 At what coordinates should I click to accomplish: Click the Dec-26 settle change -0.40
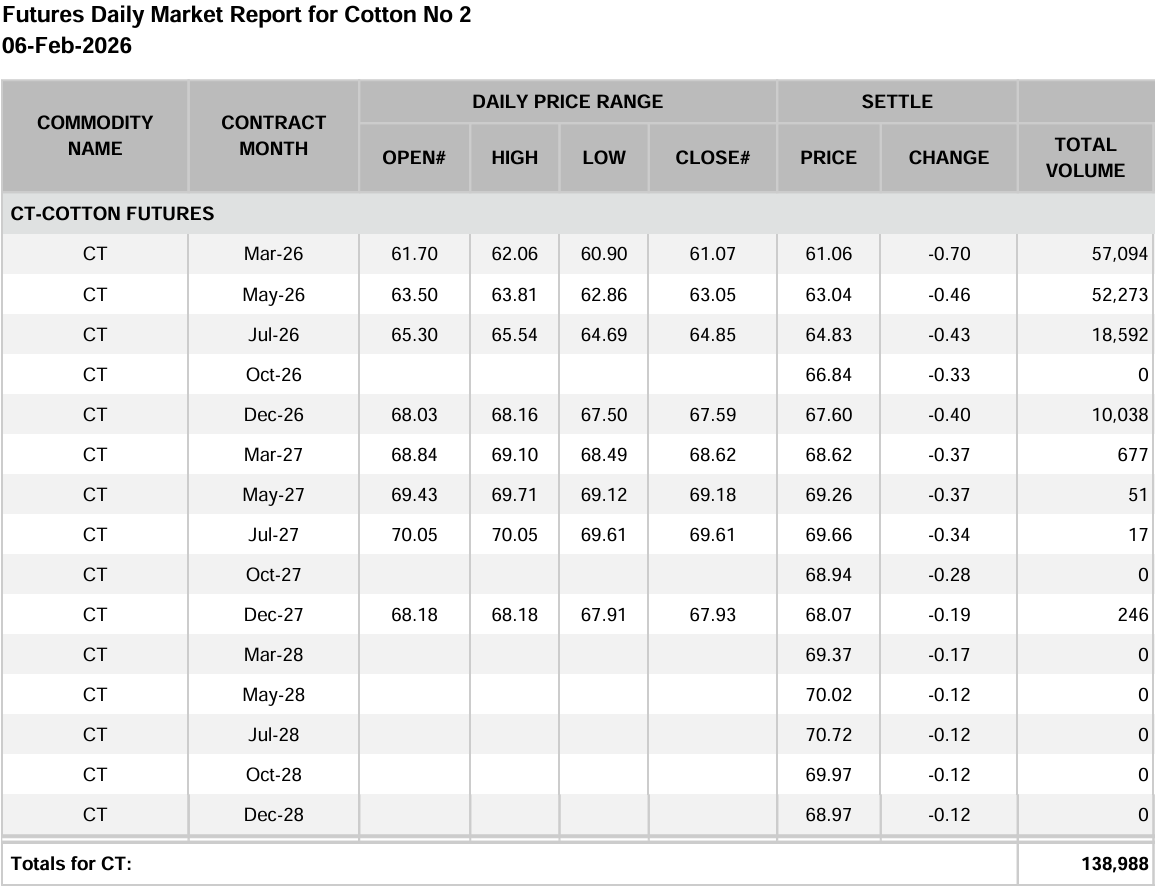click(x=948, y=415)
